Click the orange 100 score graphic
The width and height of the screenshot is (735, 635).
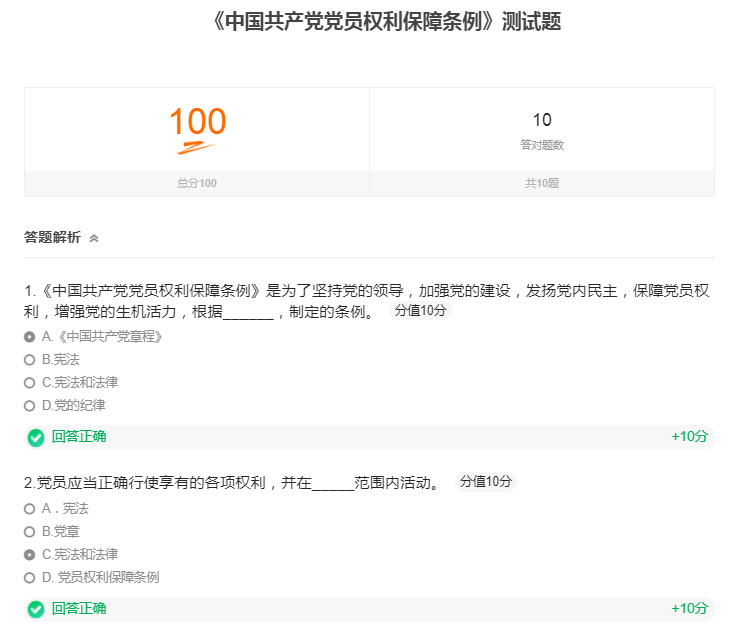(x=197, y=129)
